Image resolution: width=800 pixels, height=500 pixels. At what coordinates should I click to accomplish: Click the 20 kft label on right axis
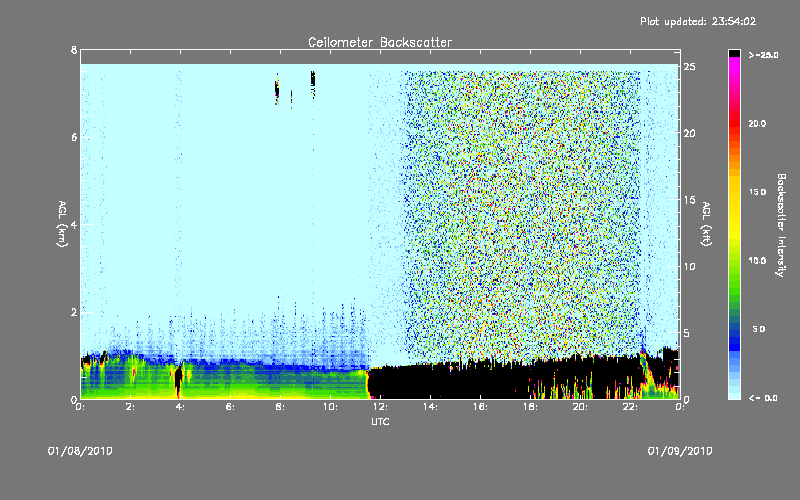coord(689,133)
